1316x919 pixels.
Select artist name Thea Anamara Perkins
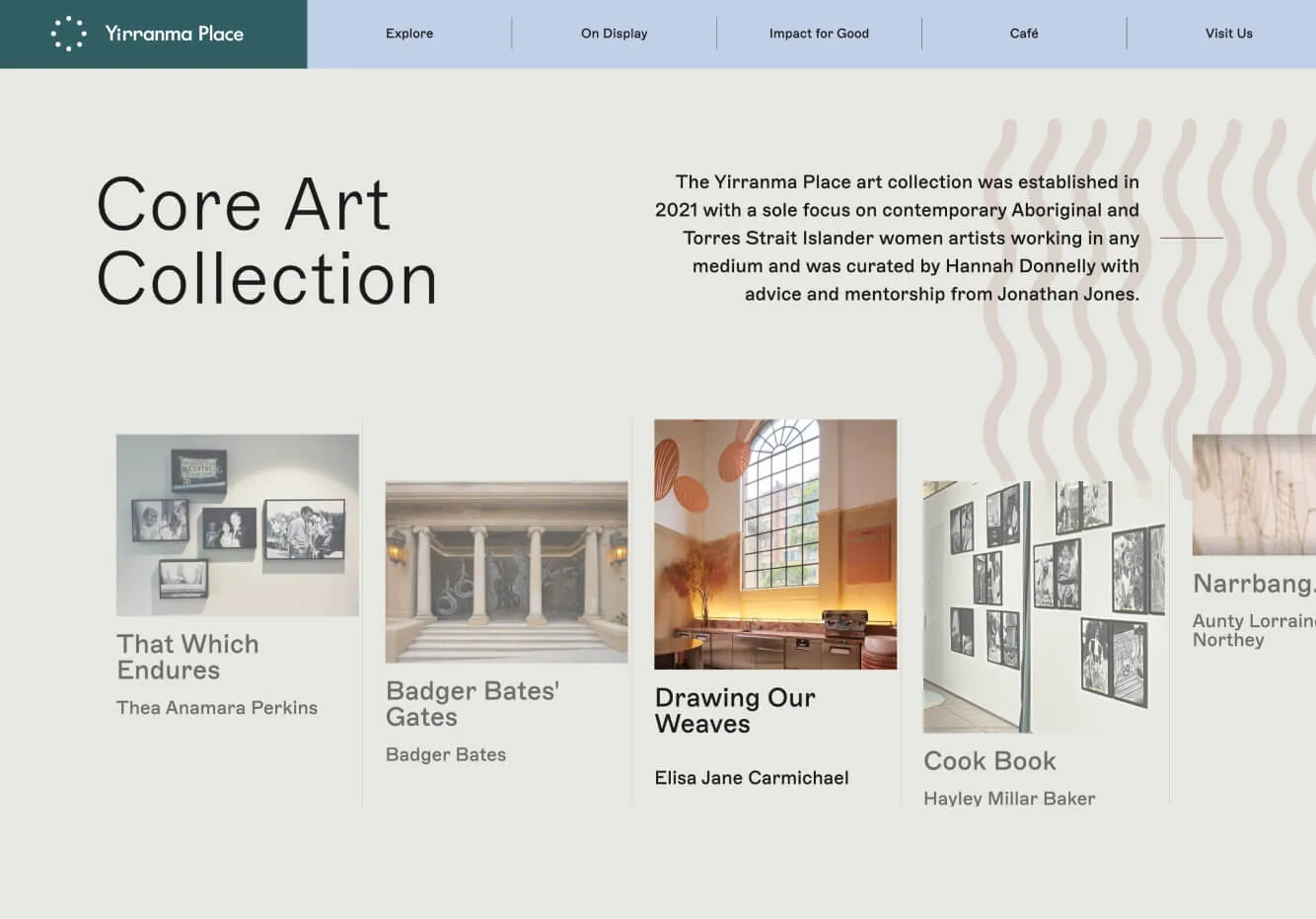point(217,708)
